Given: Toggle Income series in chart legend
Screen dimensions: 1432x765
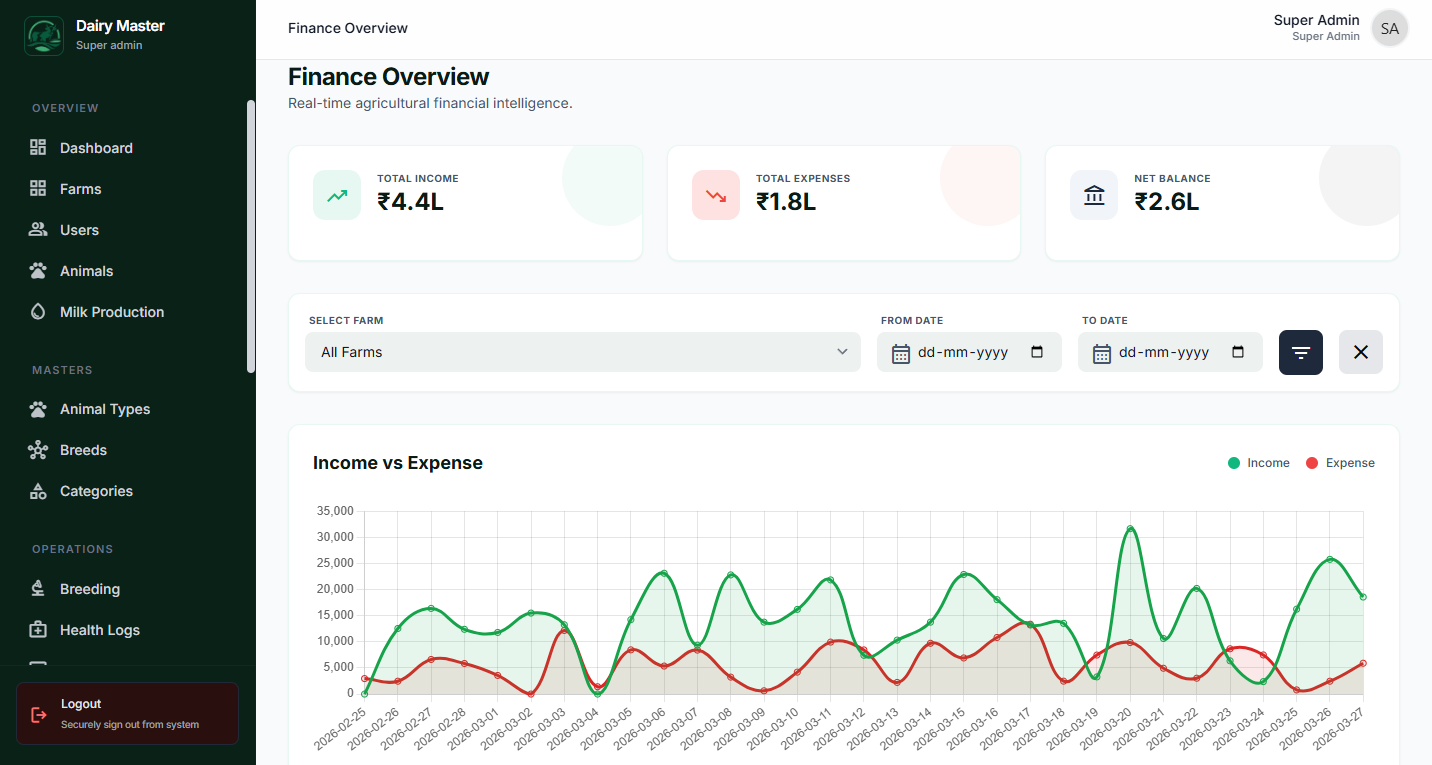Looking at the screenshot, I should [x=1258, y=463].
